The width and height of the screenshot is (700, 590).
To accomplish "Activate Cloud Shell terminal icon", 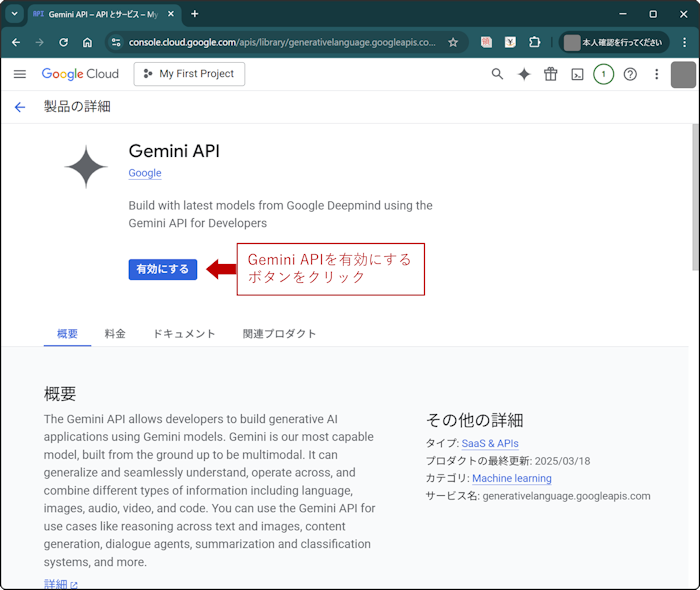I will tap(577, 74).
